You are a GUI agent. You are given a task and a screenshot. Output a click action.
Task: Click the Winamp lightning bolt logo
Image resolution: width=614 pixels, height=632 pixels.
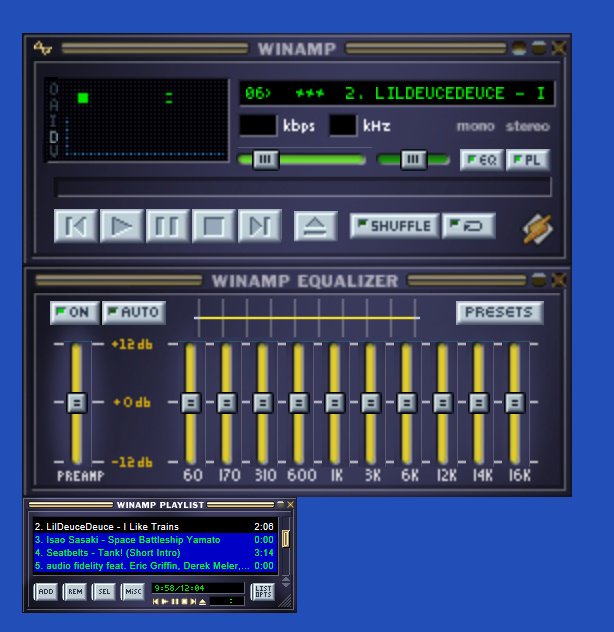538,228
